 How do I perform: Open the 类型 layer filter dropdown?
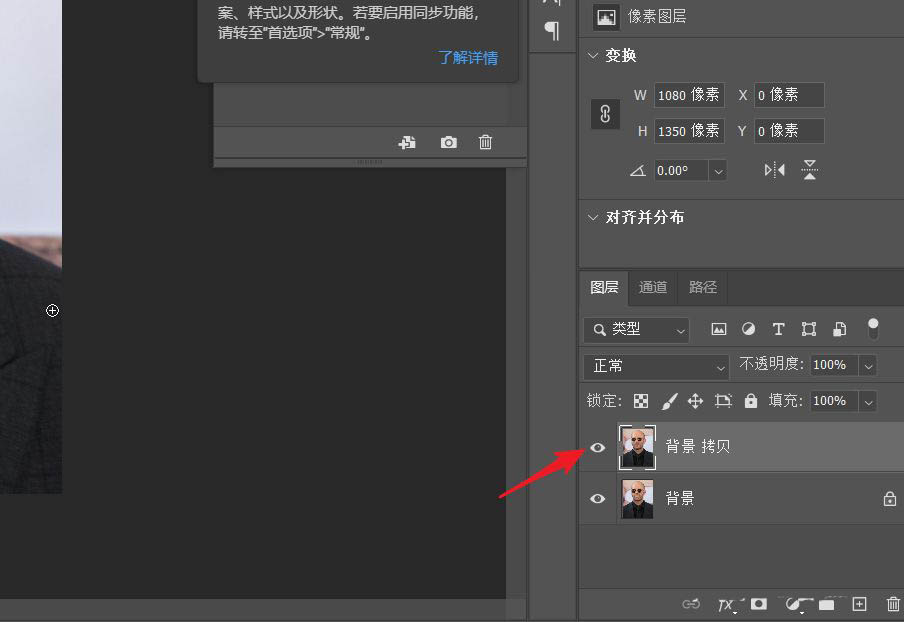(636, 330)
